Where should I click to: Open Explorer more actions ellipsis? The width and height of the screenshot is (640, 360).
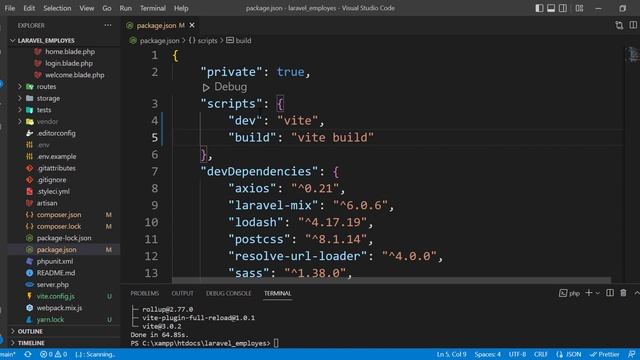point(108,25)
